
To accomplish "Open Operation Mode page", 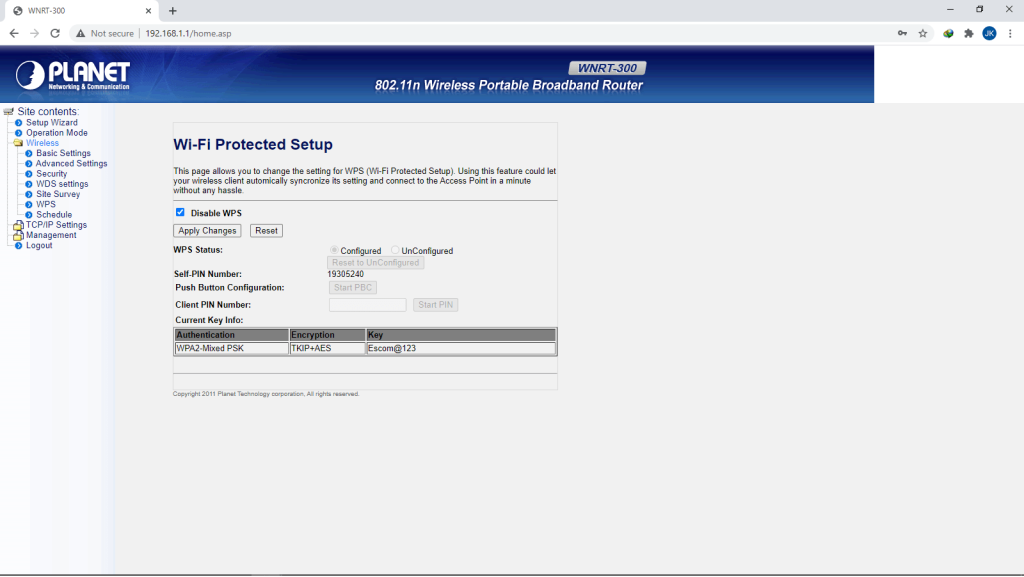I will [57, 133].
